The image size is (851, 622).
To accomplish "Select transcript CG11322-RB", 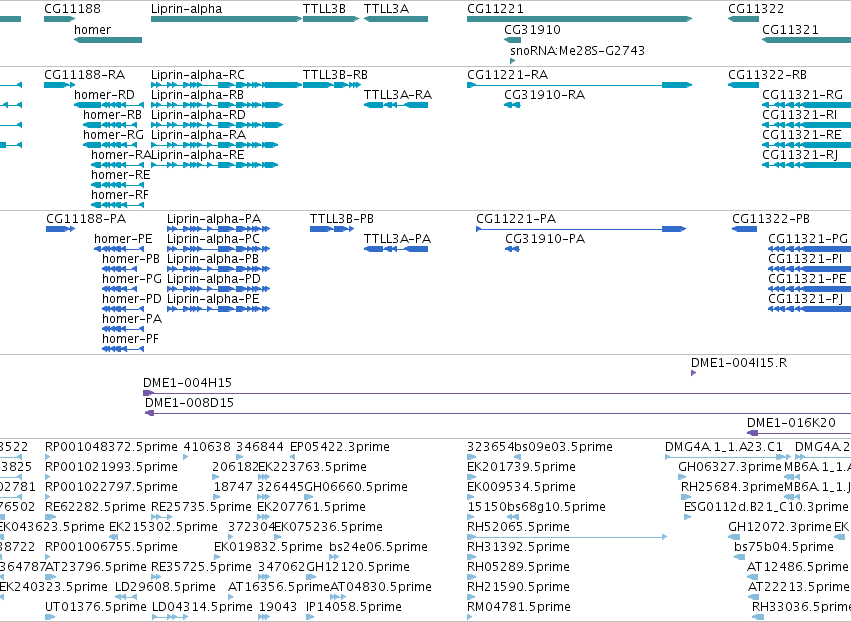I will (767, 75).
